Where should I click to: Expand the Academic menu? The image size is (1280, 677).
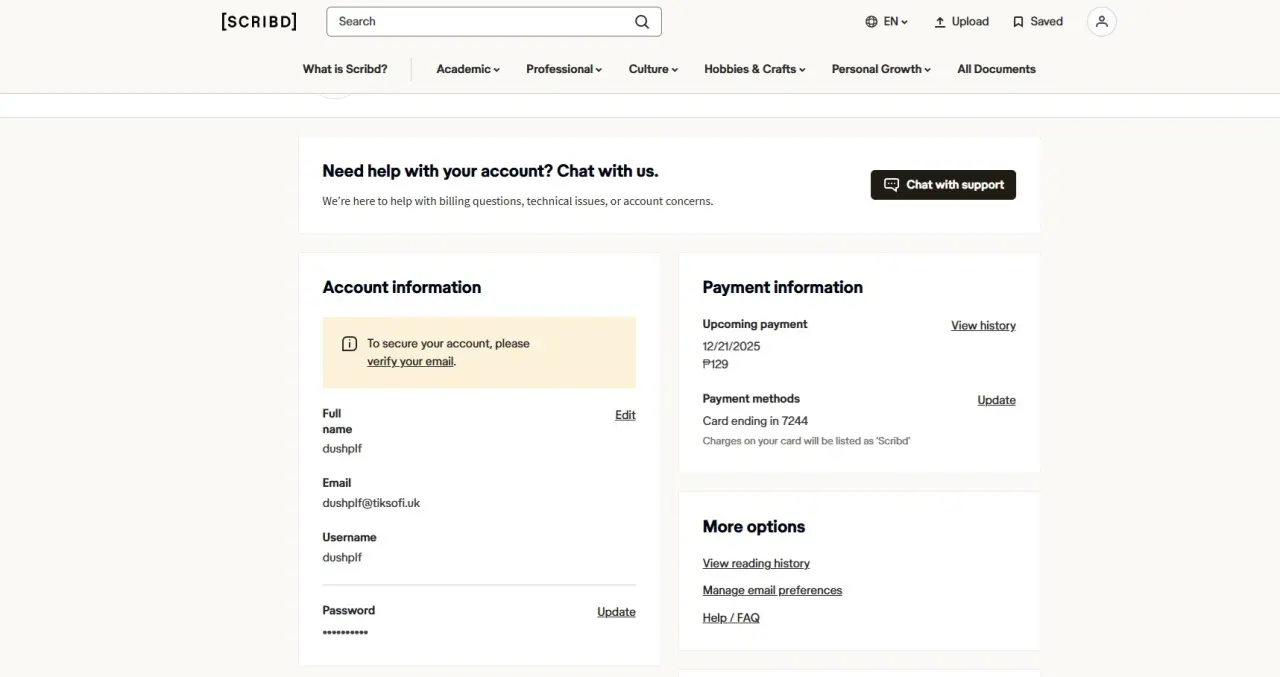click(468, 69)
